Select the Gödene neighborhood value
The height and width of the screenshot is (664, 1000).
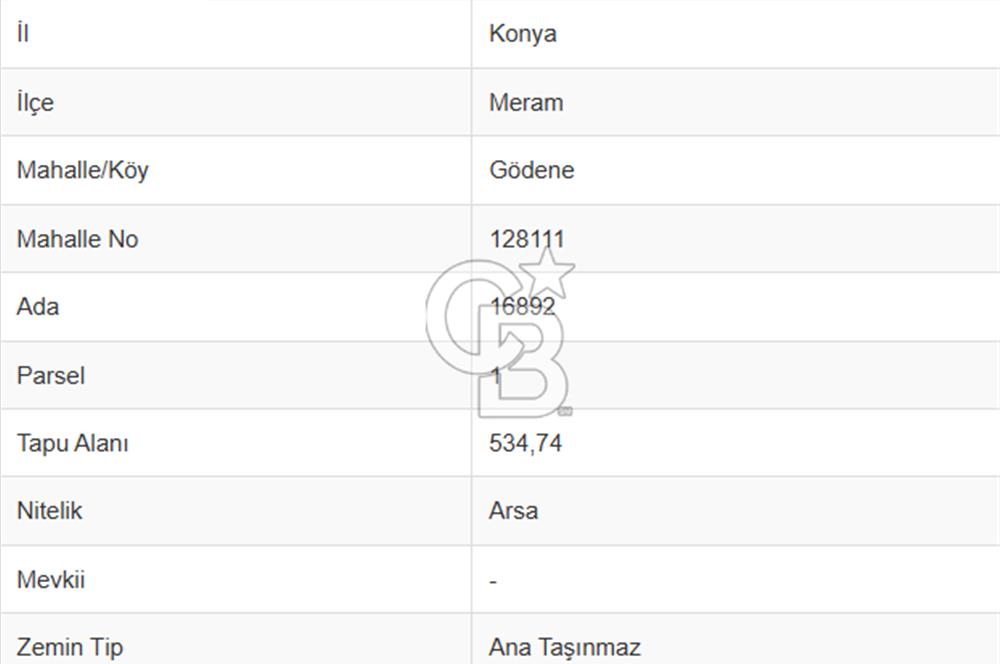(531, 170)
